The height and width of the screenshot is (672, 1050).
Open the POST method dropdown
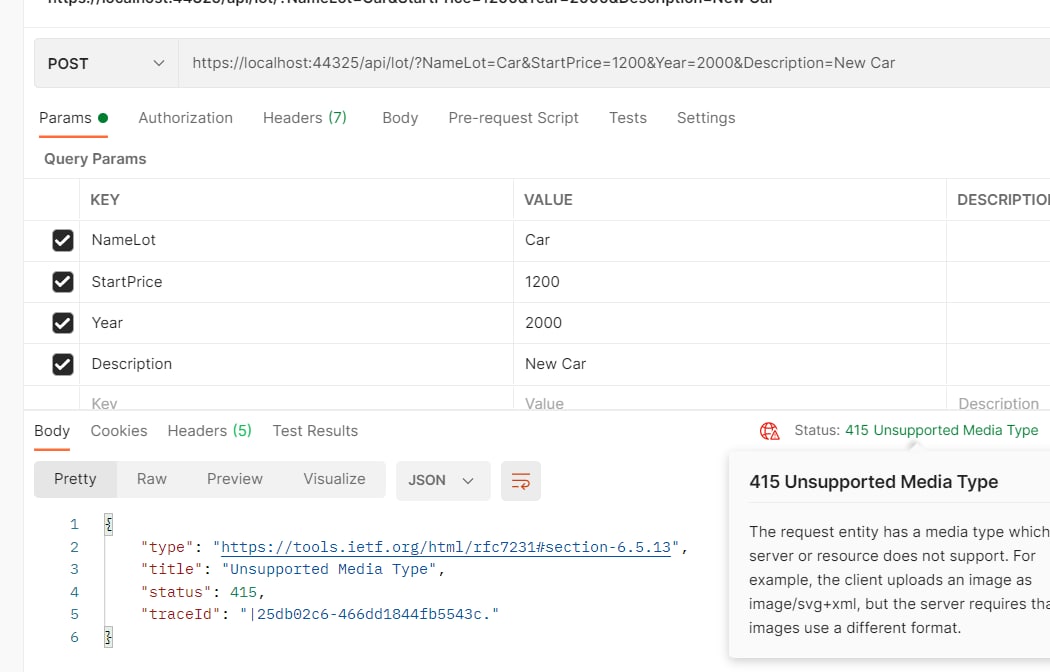(106, 63)
